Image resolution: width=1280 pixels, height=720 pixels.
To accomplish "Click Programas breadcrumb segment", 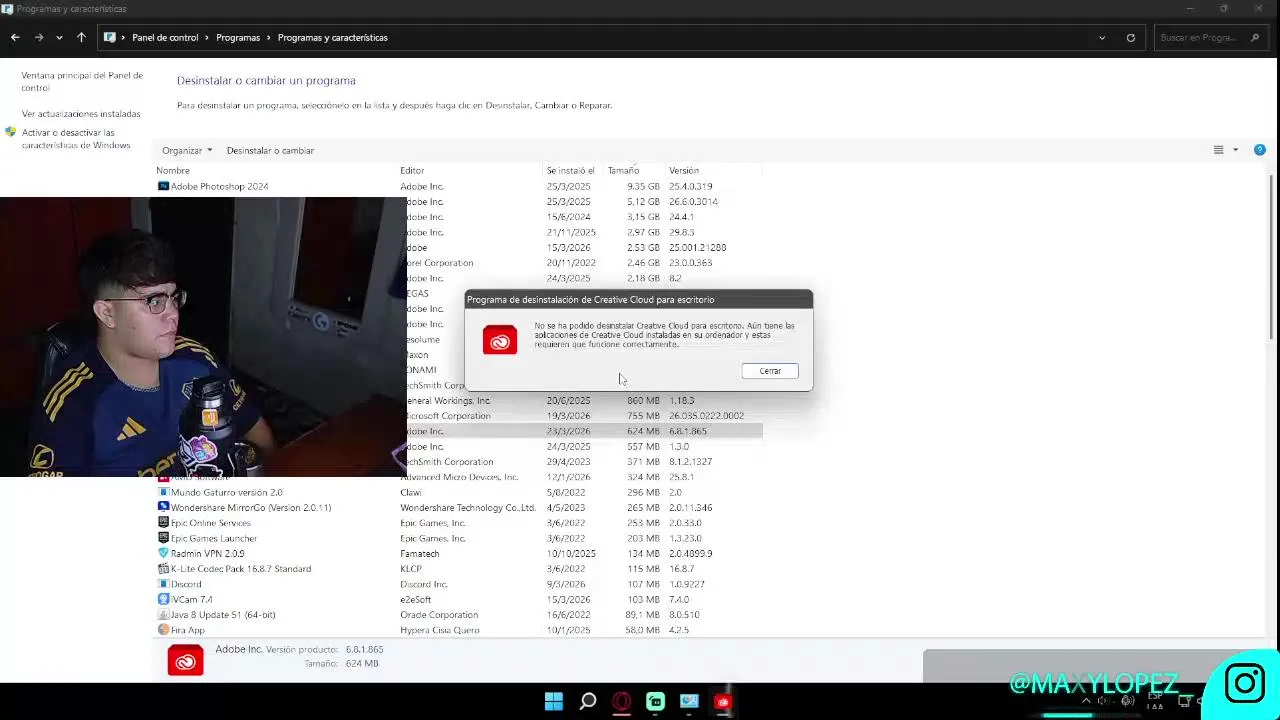I will pyautogui.click(x=238, y=38).
